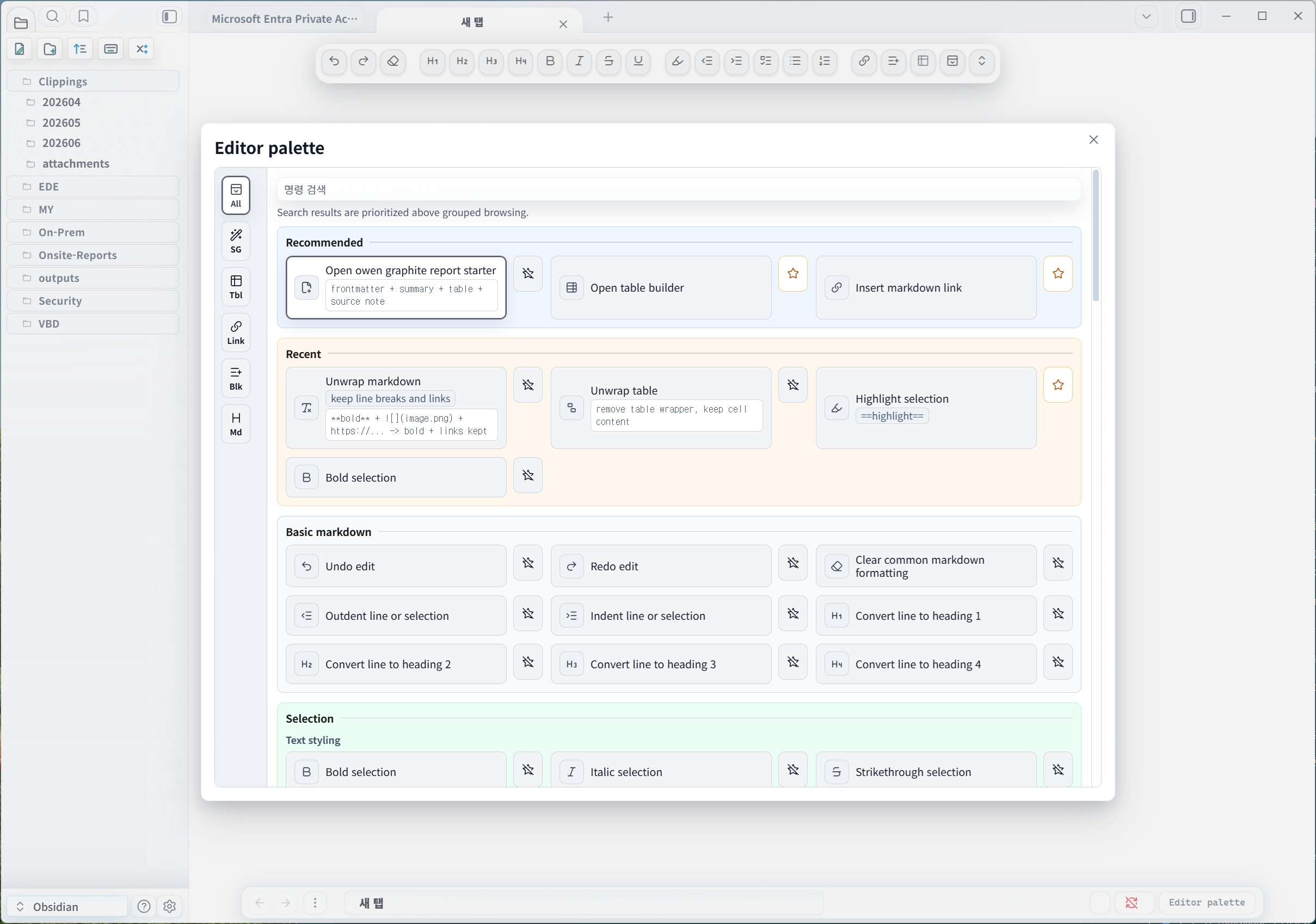Image resolution: width=1316 pixels, height=924 pixels.
Task: Select the Tbl category in the palette
Action: coord(236,287)
